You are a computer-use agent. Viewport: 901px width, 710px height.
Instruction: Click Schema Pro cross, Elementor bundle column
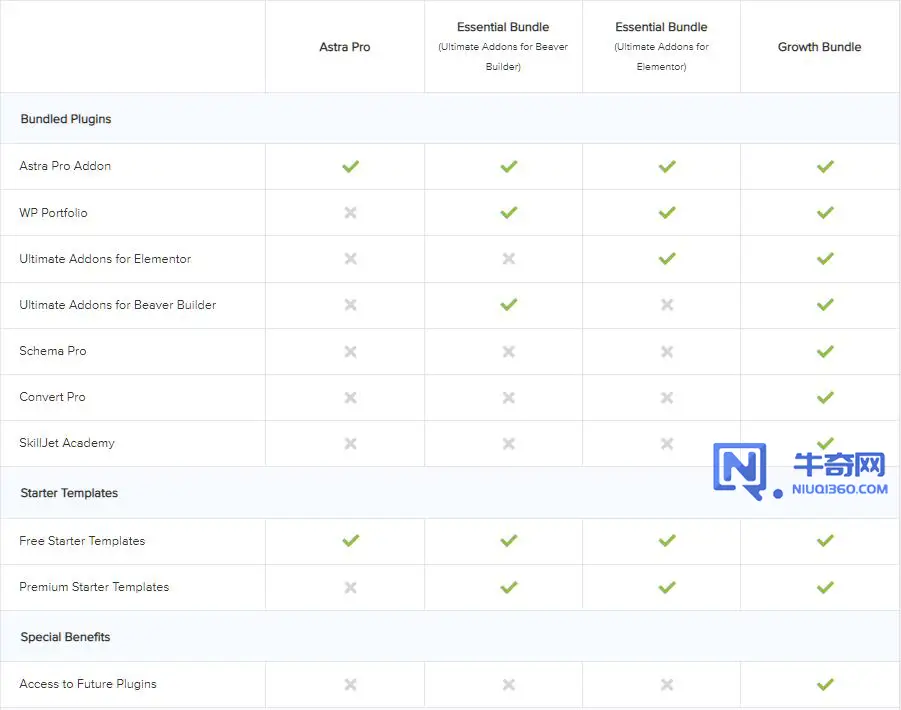pyautogui.click(x=667, y=352)
